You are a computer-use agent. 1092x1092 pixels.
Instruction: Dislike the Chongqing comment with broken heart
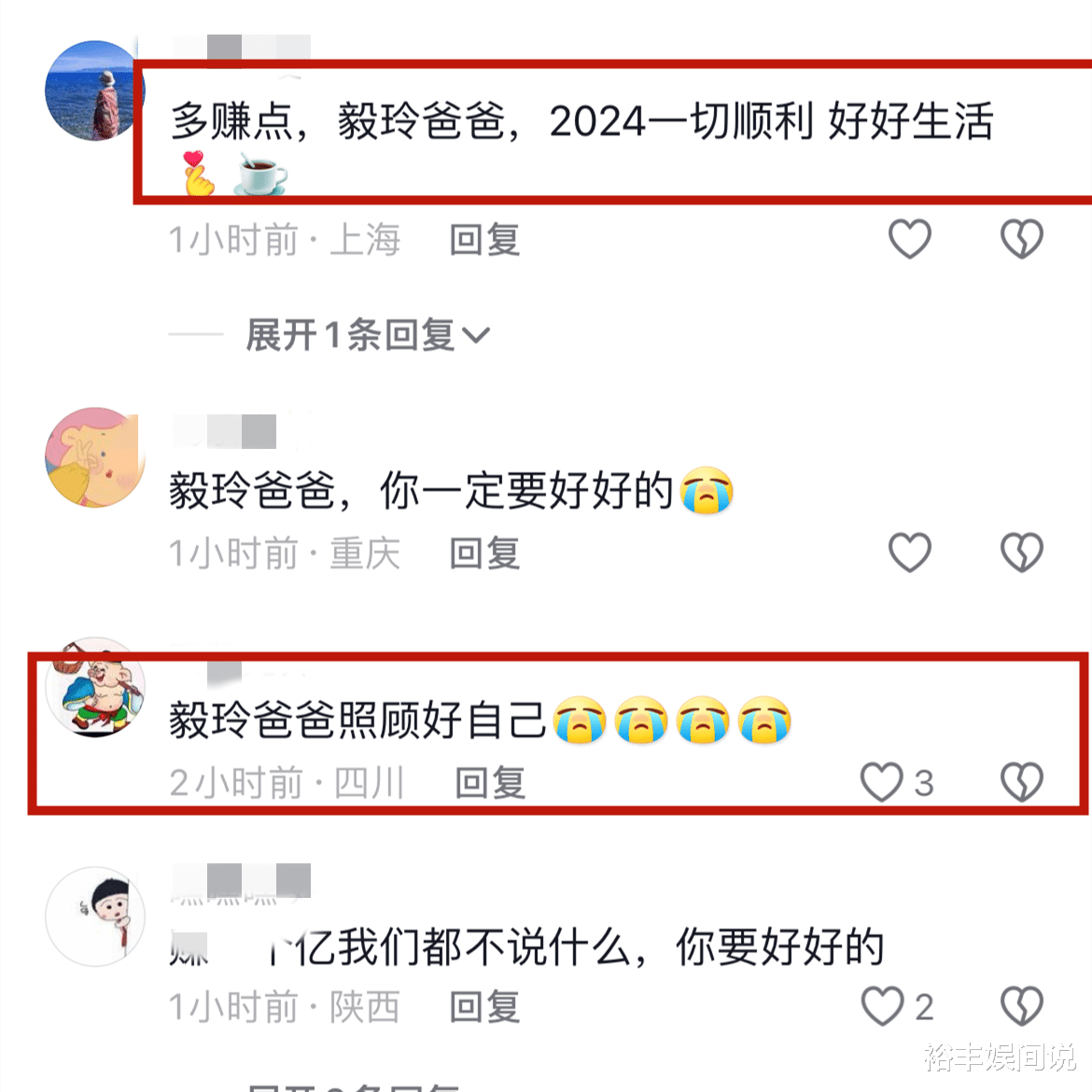(x=1022, y=553)
